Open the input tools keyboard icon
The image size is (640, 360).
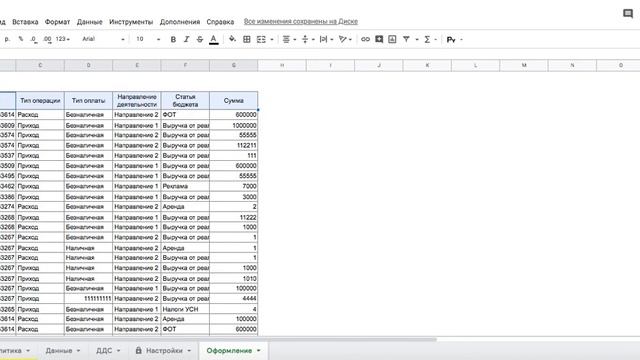(451, 40)
